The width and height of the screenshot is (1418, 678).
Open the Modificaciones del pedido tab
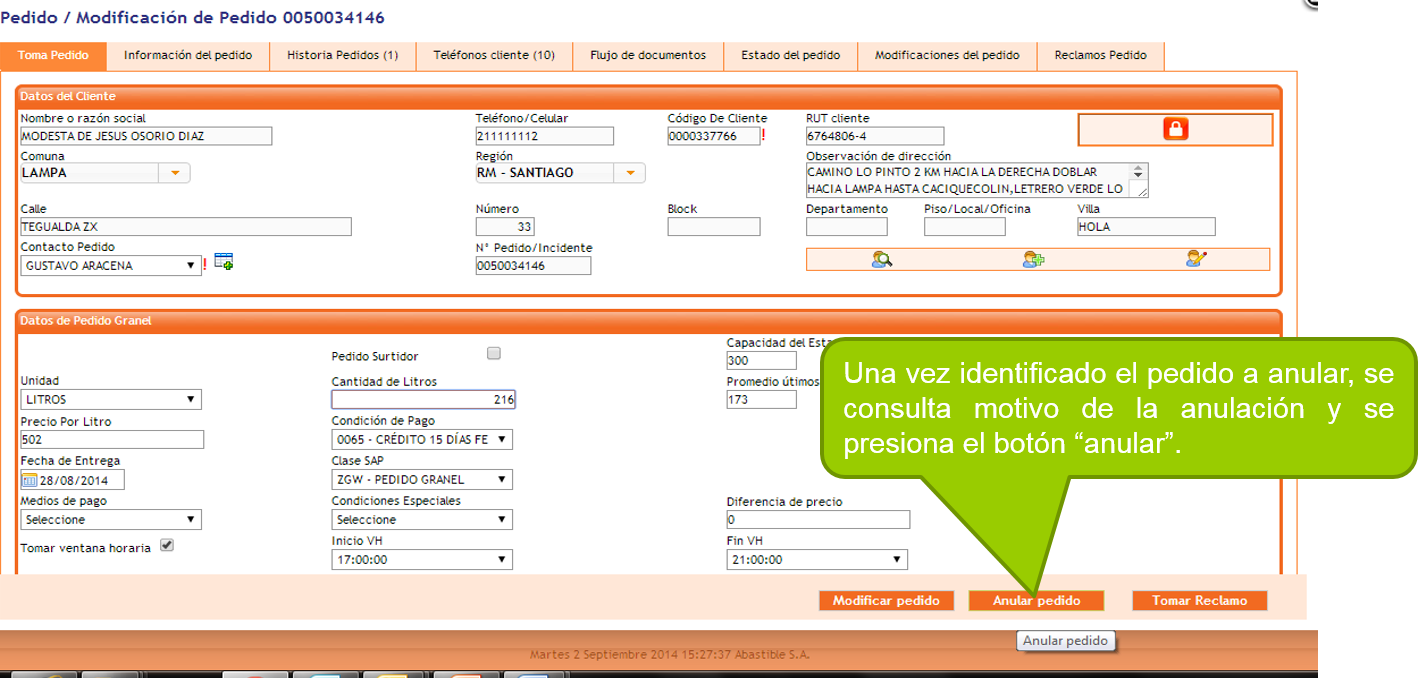(947, 56)
